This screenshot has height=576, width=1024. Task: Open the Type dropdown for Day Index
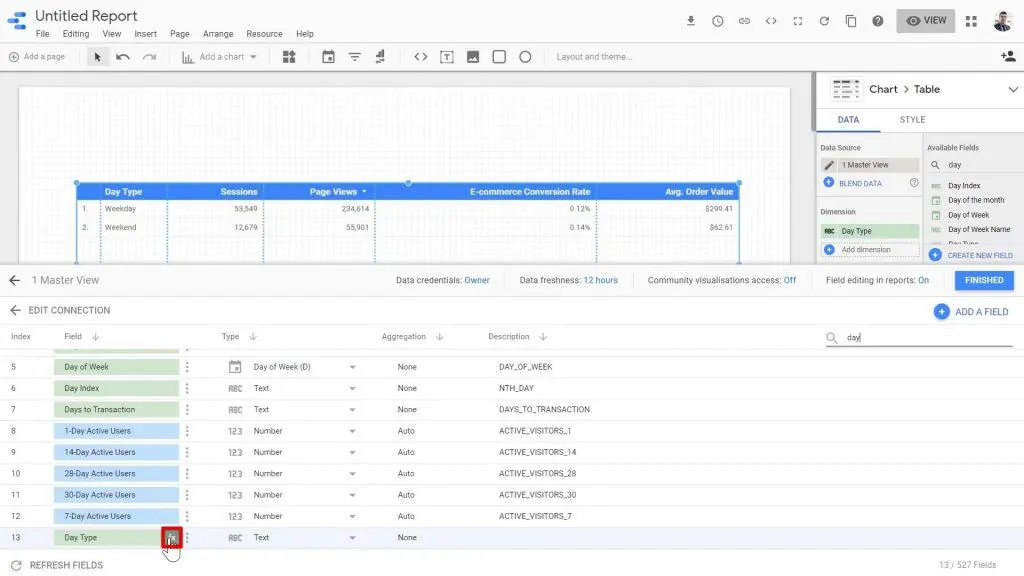[355, 388]
